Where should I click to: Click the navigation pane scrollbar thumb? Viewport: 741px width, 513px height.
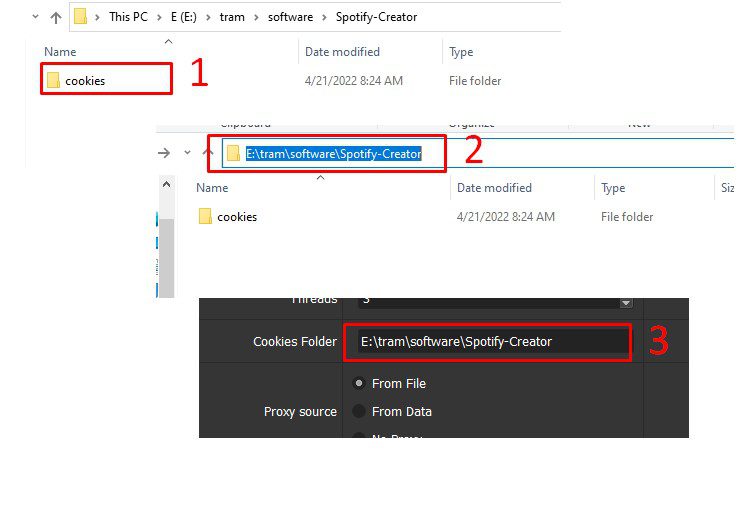[x=166, y=258]
